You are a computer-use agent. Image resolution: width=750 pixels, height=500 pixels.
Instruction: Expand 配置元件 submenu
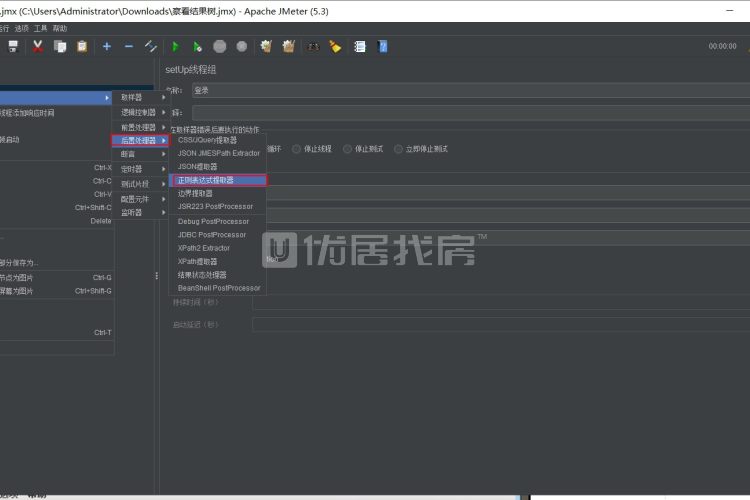tap(141, 199)
